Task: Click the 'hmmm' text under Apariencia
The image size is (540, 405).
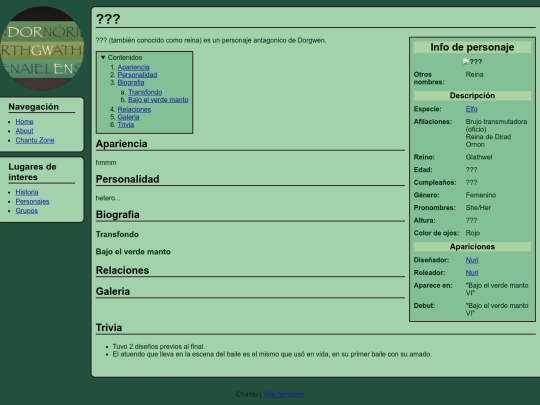Action: 106,163
